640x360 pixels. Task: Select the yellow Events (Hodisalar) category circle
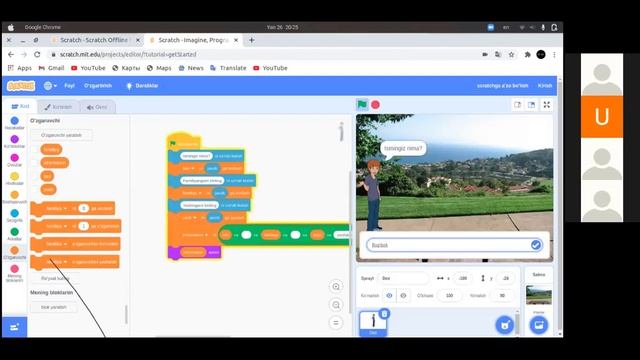(x=15, y=176)
